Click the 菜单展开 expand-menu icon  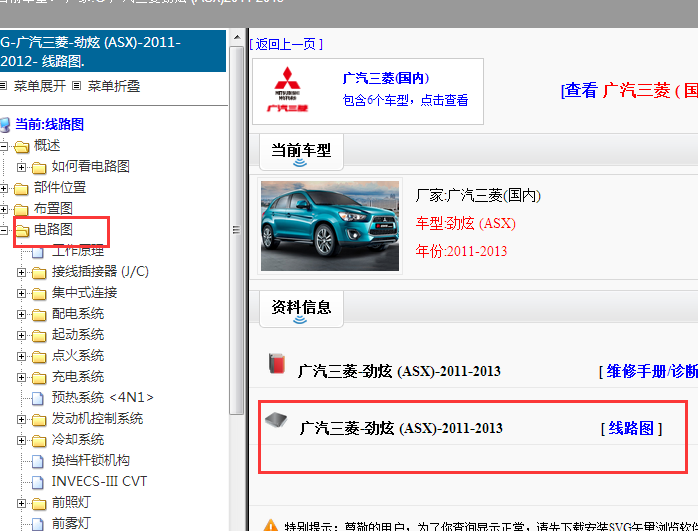tap(3, 85)
